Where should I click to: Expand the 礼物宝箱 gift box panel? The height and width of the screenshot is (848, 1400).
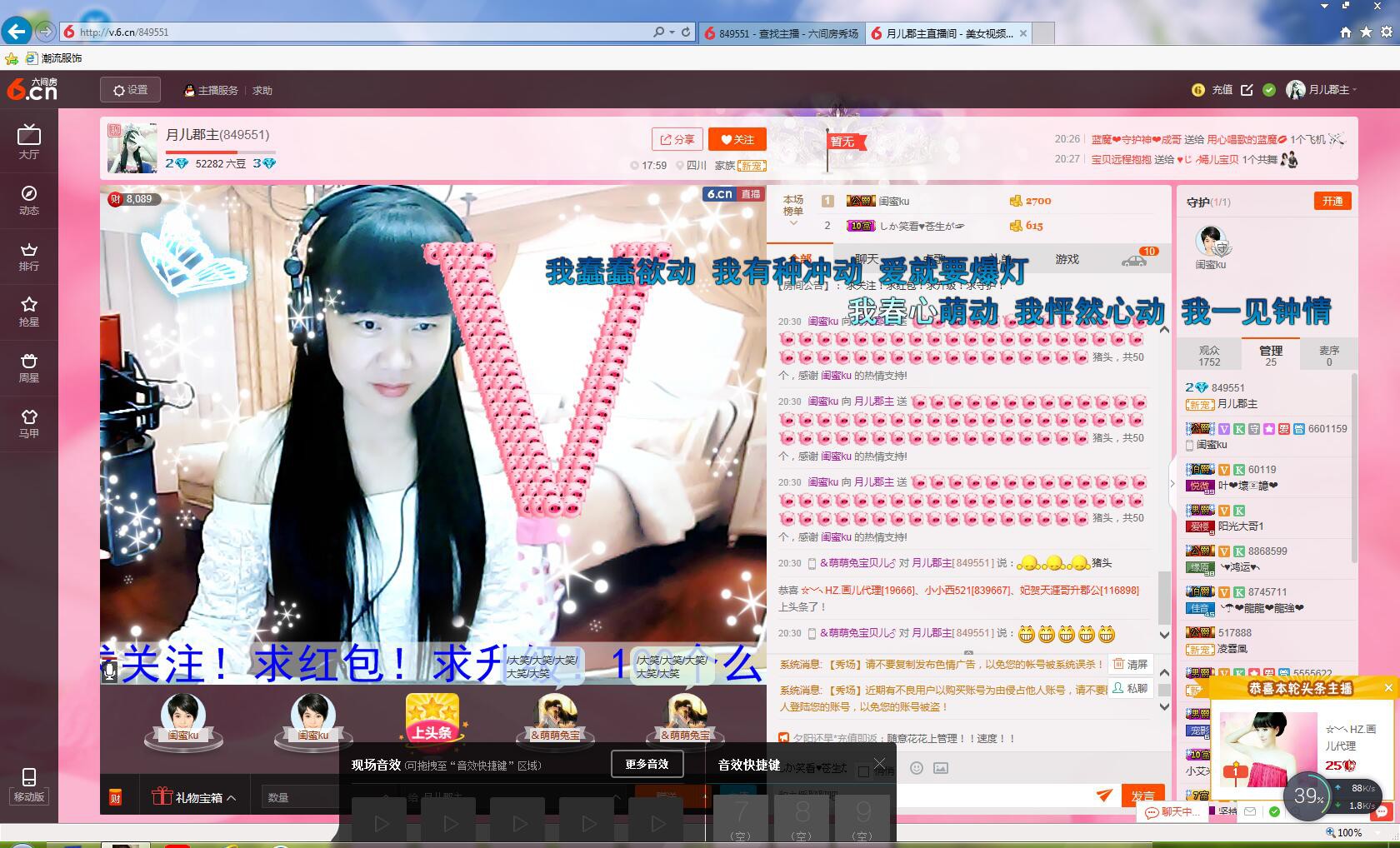tap(194, 797)
